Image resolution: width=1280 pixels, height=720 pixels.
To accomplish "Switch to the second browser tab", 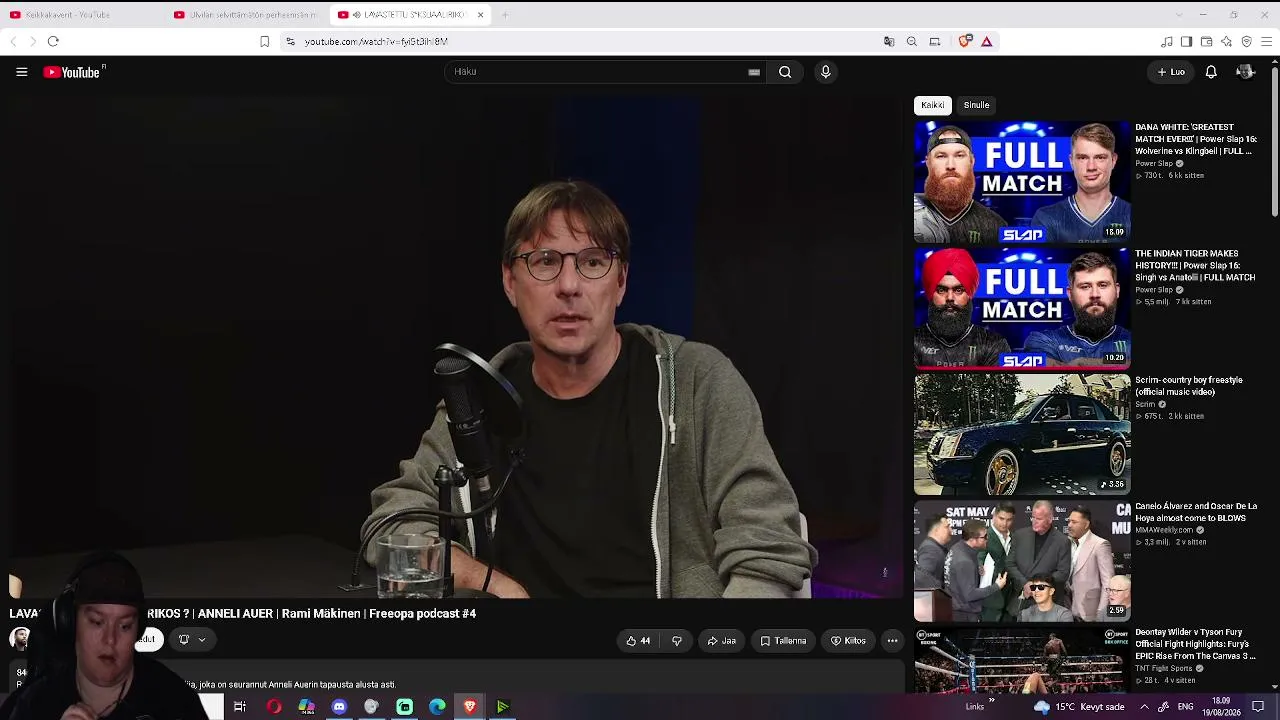I will pyautogui.click(x=245, y=15).
